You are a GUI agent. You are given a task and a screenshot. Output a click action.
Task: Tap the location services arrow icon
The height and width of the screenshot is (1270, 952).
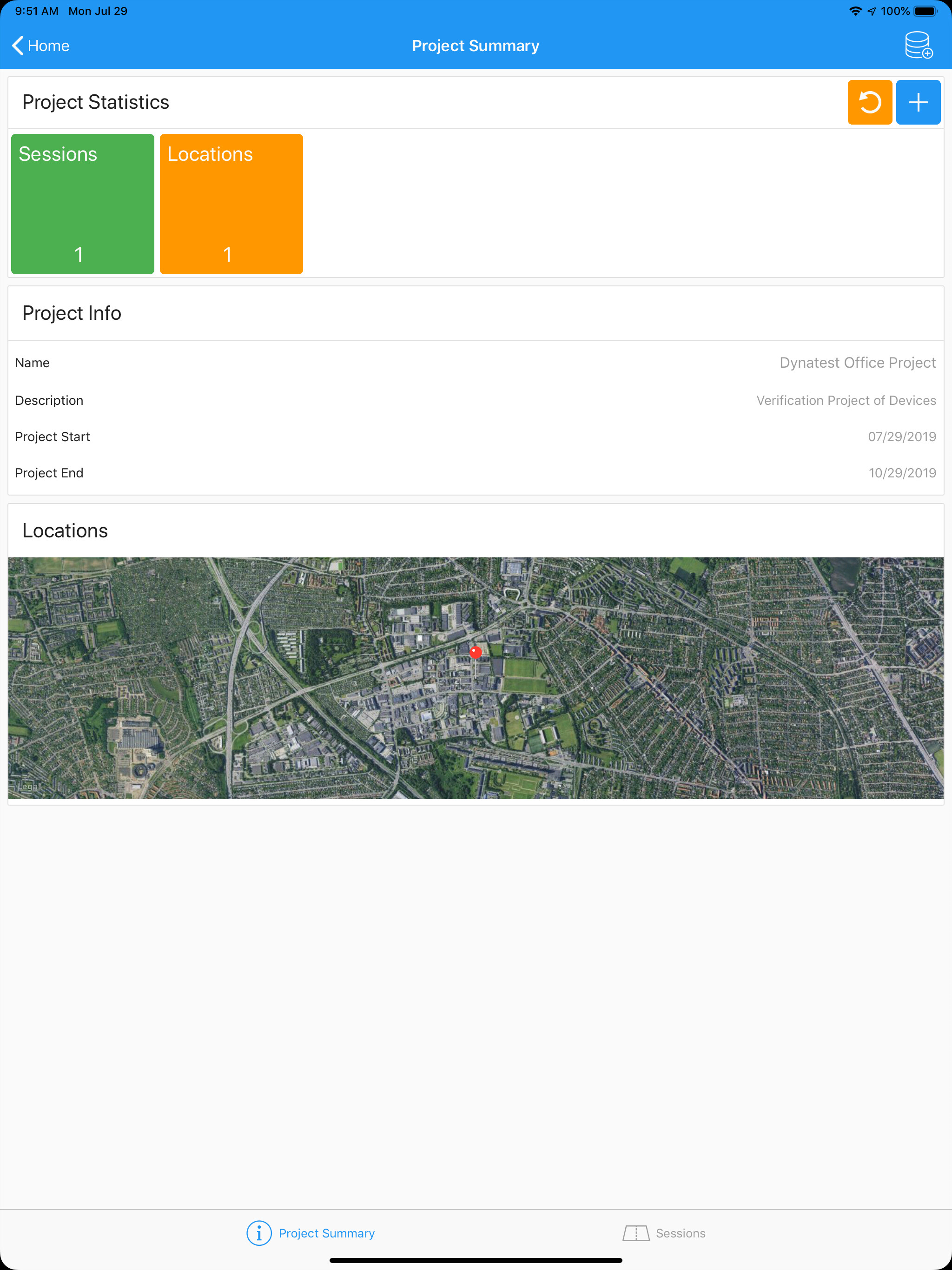pyautogui.click(x=872, y=11)
